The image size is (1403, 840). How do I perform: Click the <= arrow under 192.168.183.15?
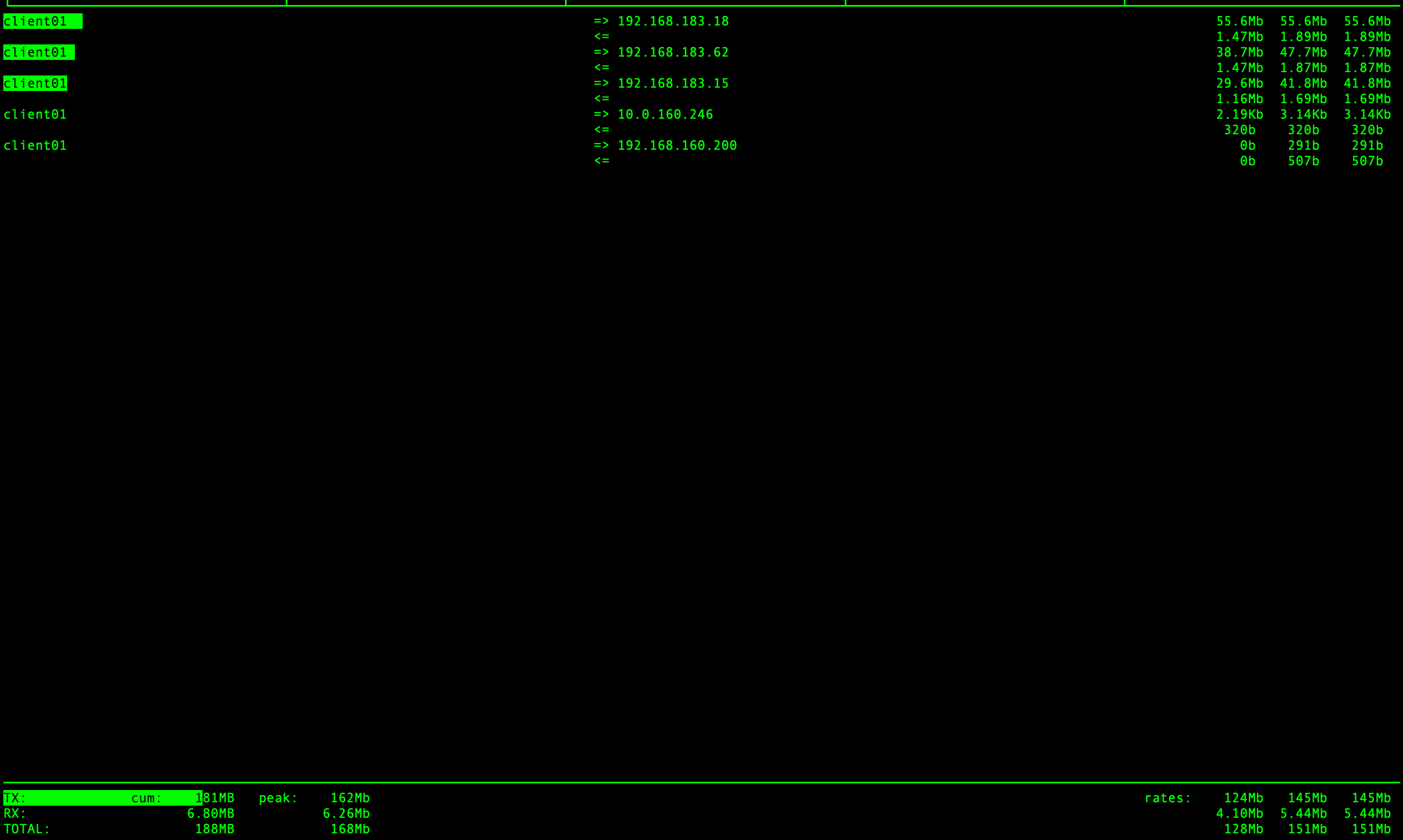pyautogui.click(x=601, y=99)
